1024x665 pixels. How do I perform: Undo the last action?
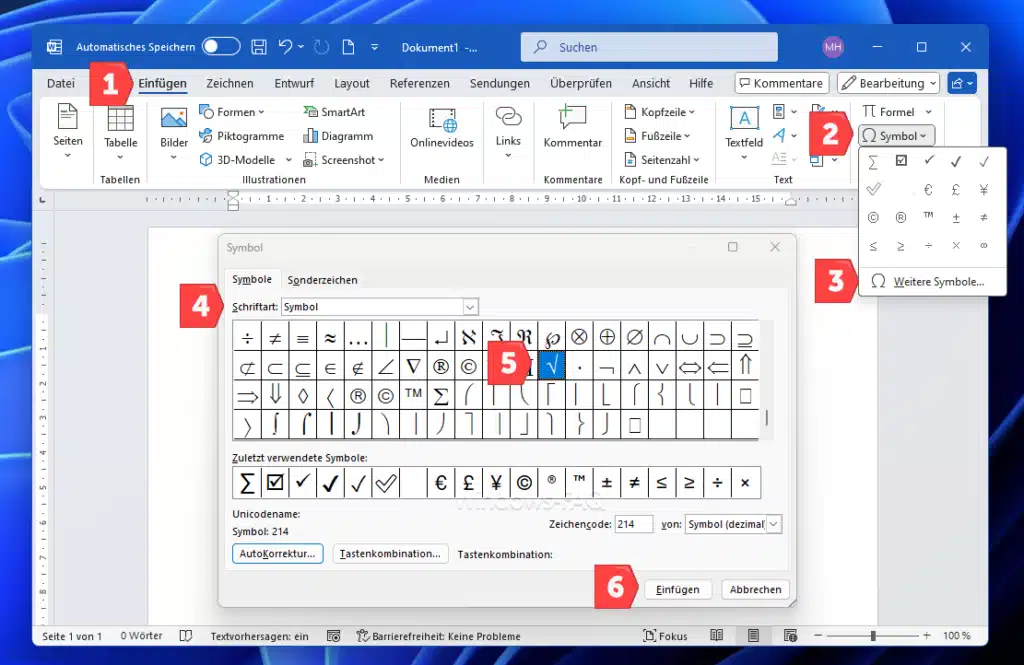(x=285, y=47)
